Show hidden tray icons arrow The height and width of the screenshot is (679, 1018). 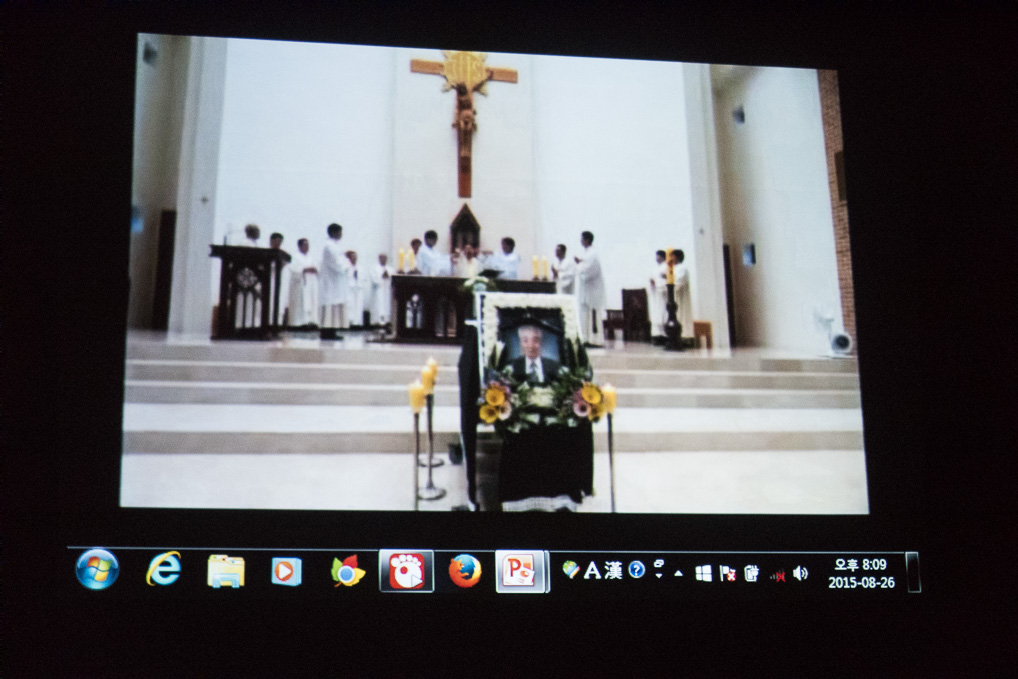(678, 573)
